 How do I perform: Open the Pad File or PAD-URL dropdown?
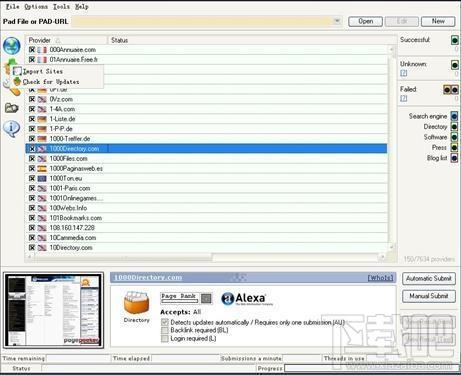point(337,21)
